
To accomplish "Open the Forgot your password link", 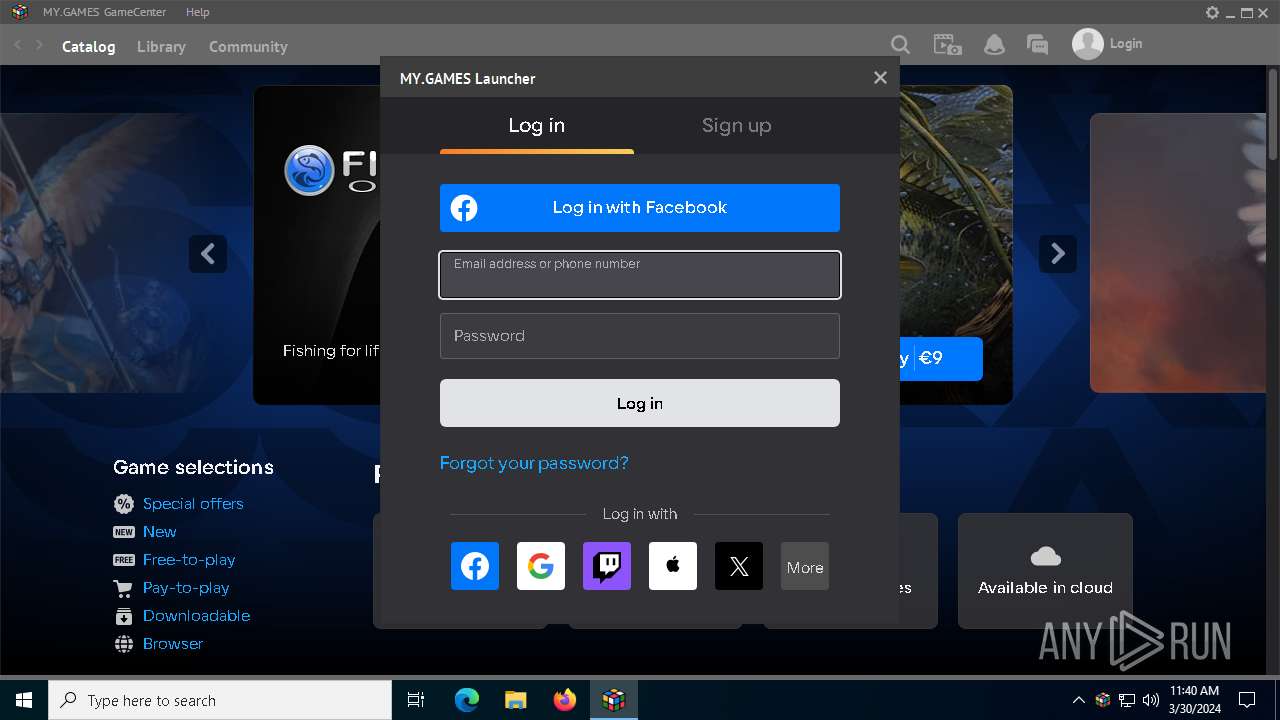I will click(x=534, y=463).
